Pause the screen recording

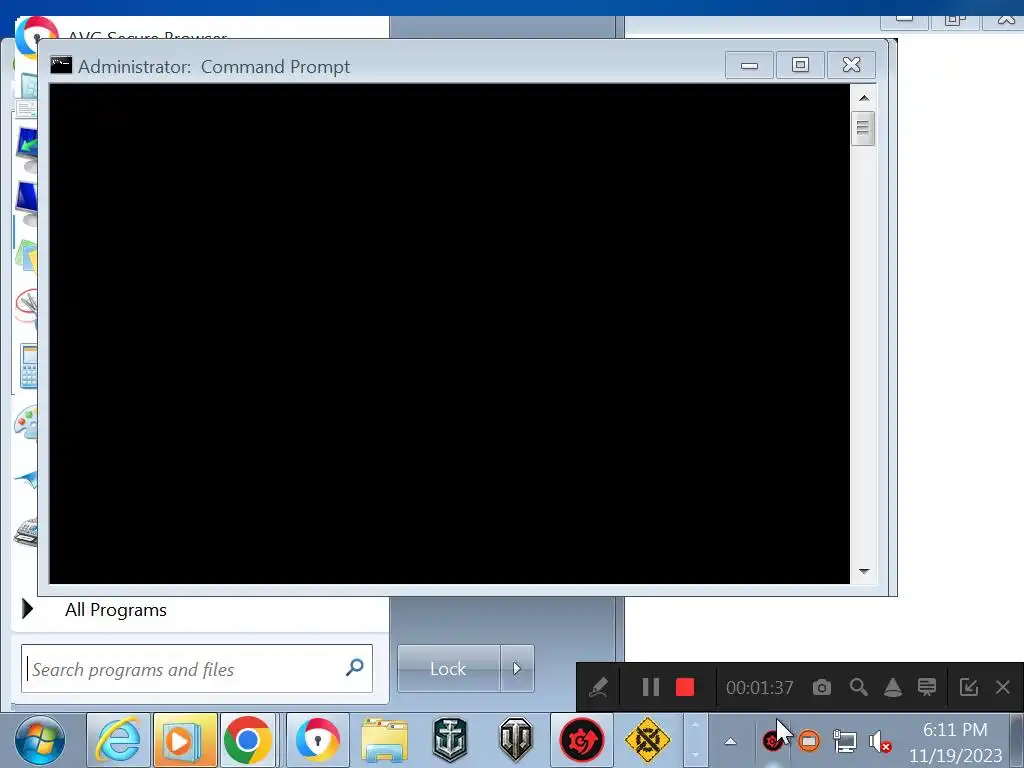(650, 687)
